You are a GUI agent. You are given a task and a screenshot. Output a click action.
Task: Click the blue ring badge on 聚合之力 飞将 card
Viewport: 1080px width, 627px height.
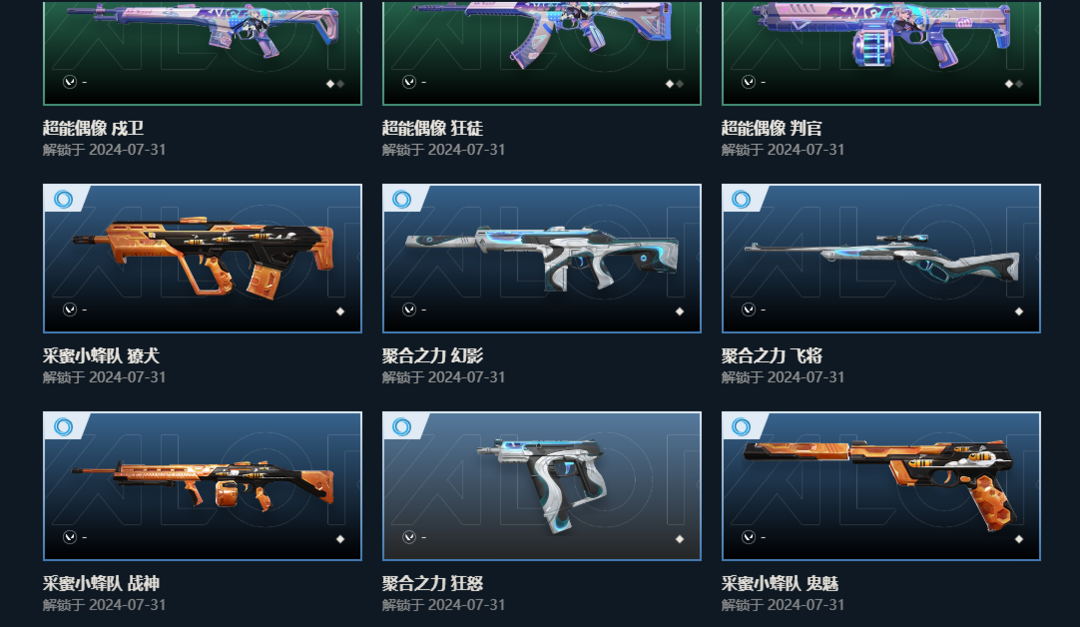(741, 200)
